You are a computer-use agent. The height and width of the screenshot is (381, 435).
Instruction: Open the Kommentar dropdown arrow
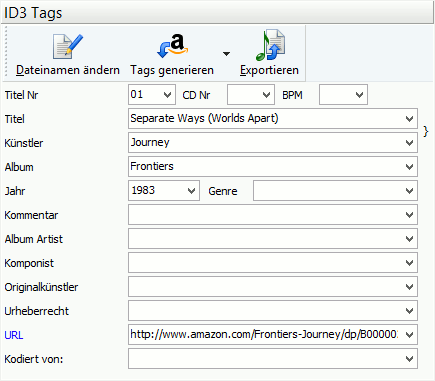[x=409, y=215]
